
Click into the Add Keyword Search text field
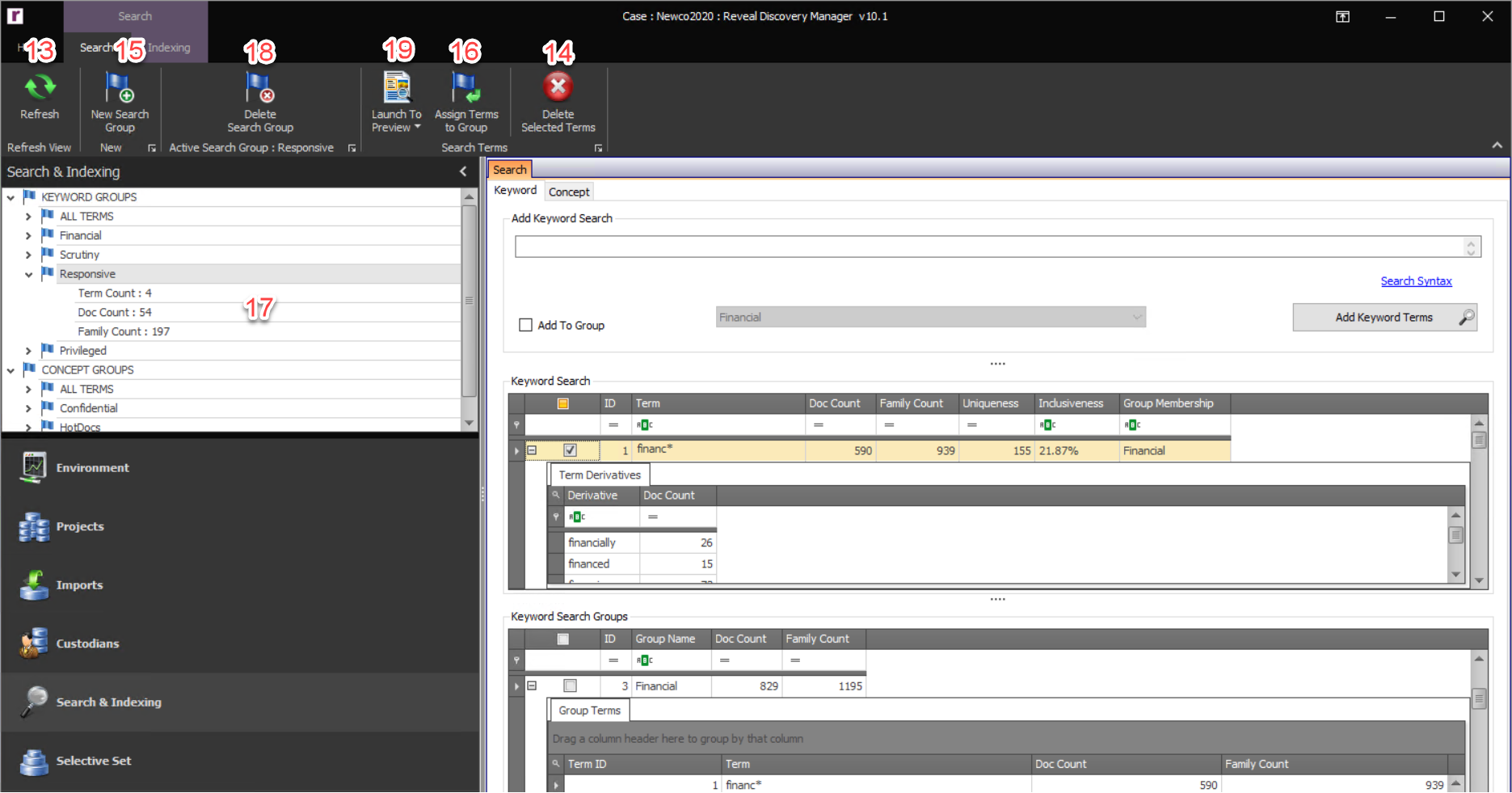pyautogui.click(x=989, y=247)
